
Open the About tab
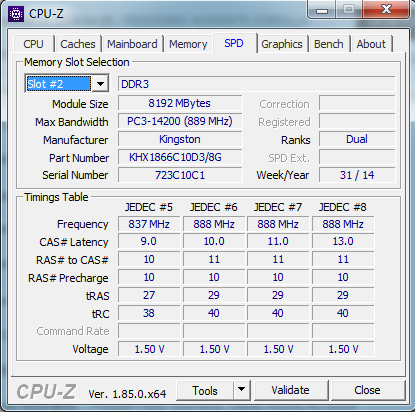pyautogui.click(x=371, y=44)
